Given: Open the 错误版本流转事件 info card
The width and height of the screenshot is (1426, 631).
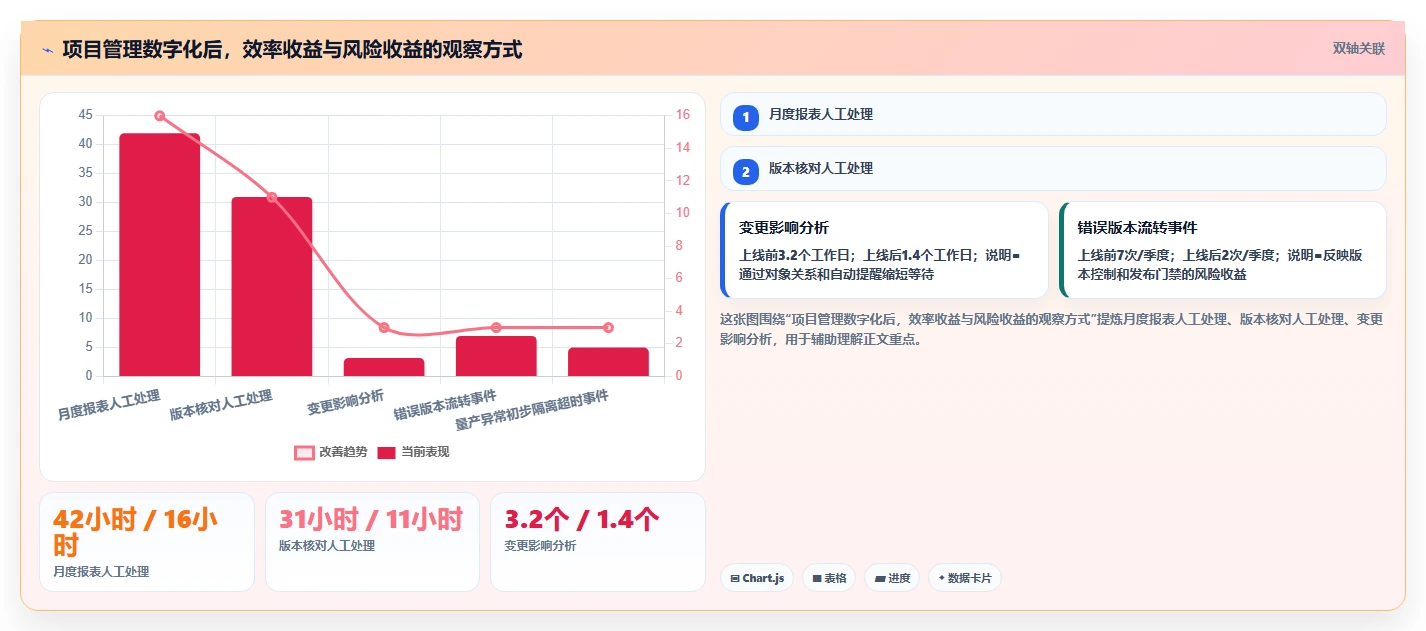Looking at the screenshot, I should pyautogui.click(x=1223, y=250).
